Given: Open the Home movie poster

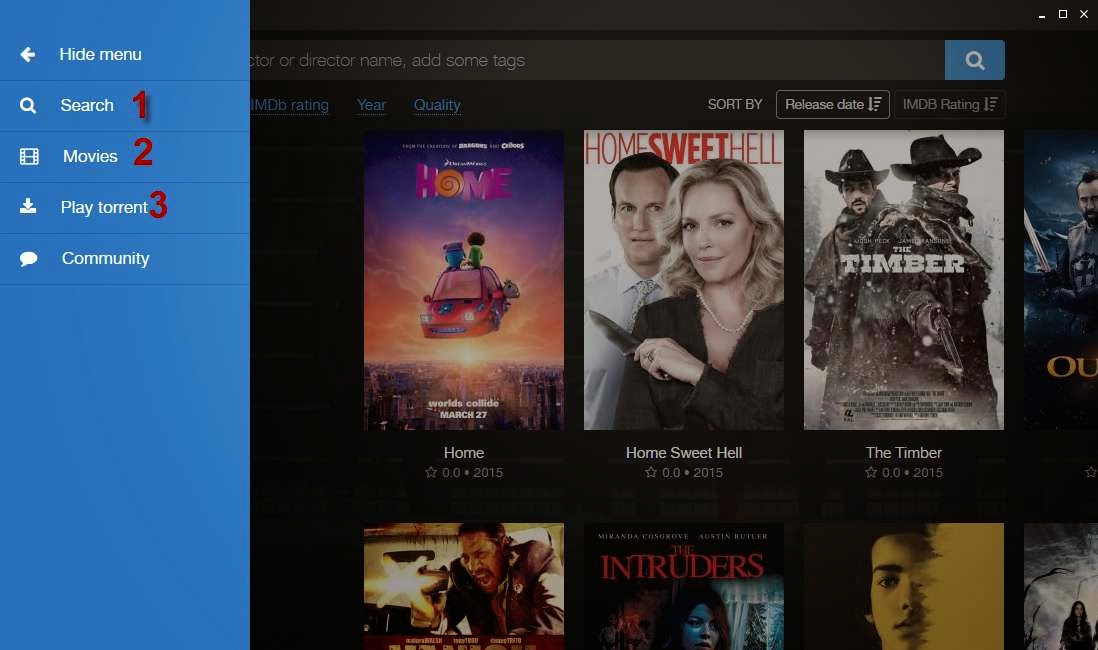Looking at the screenshot, I should click(464, 280).
